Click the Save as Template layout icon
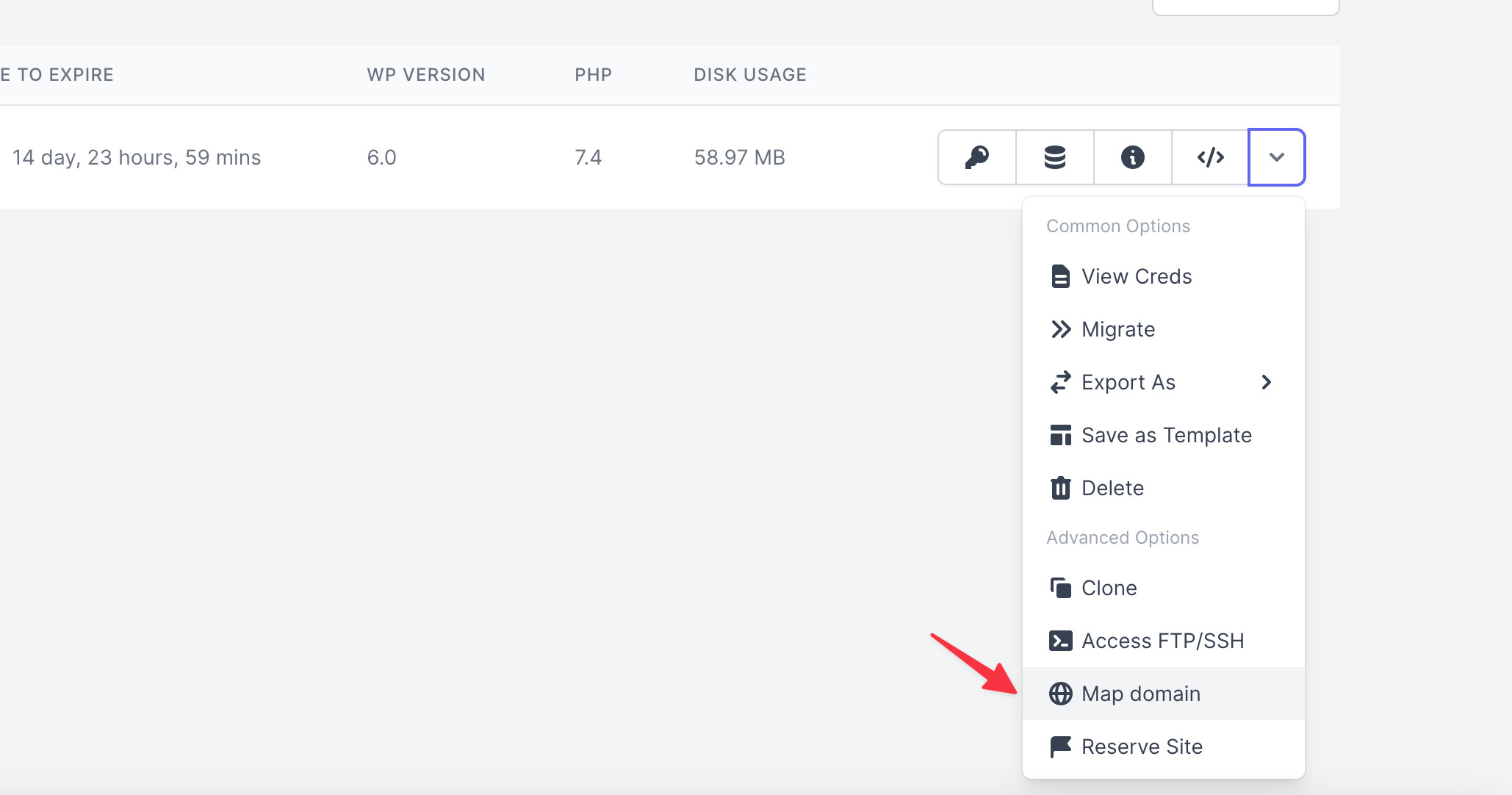The width and height of the screenshot is (1512, 795). [1061, 435]
